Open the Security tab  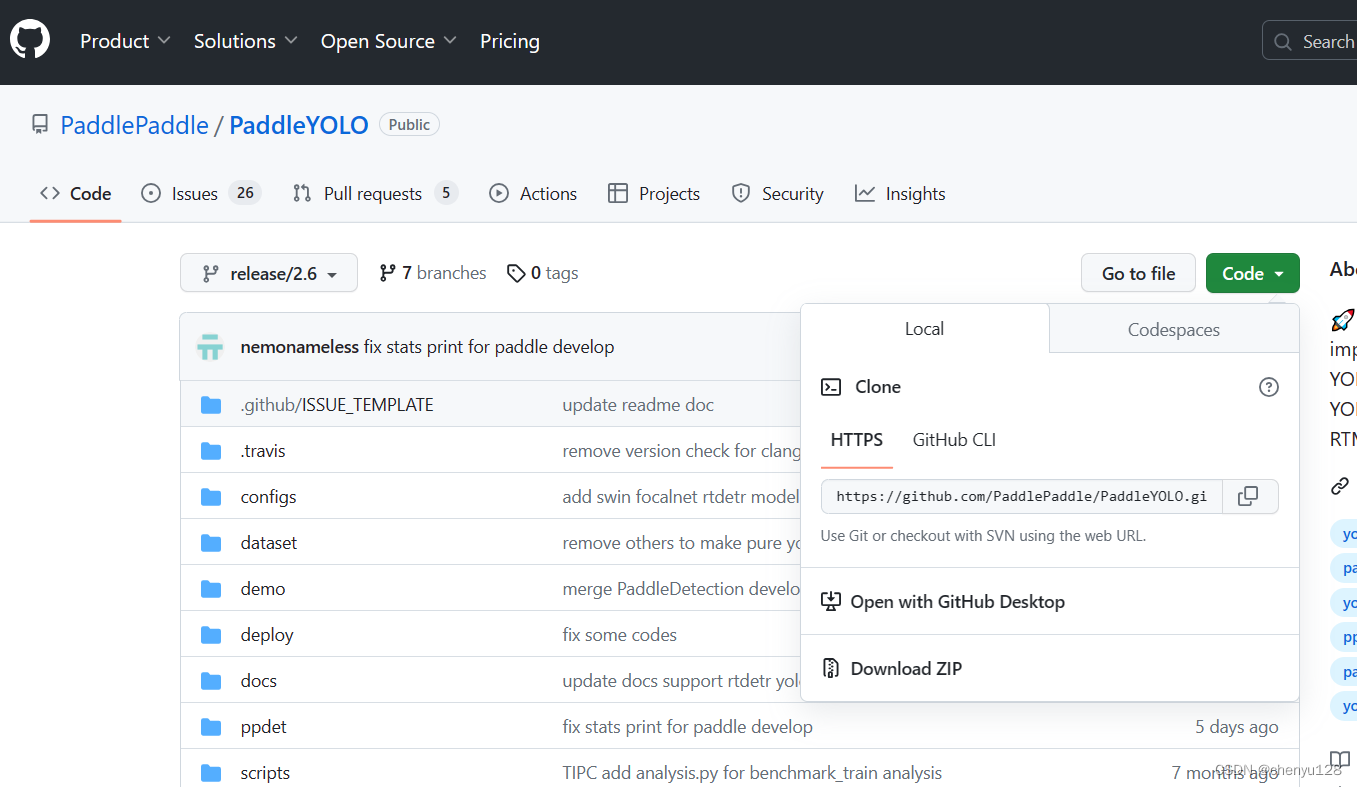[x=778, y=194]
